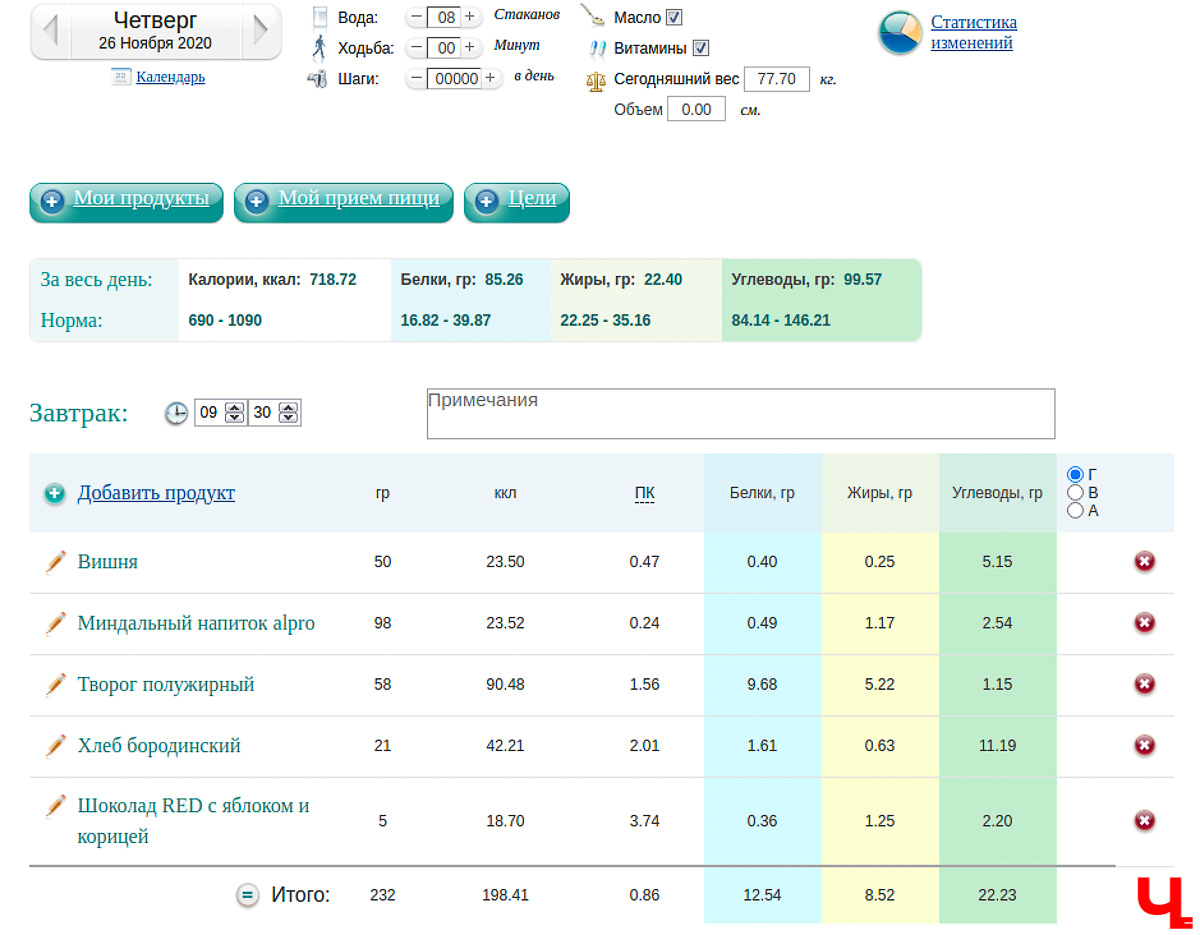Increase breakfast hour with up spinner
The height and width of the screenshot is (935, 1200).
pos(234,407)
